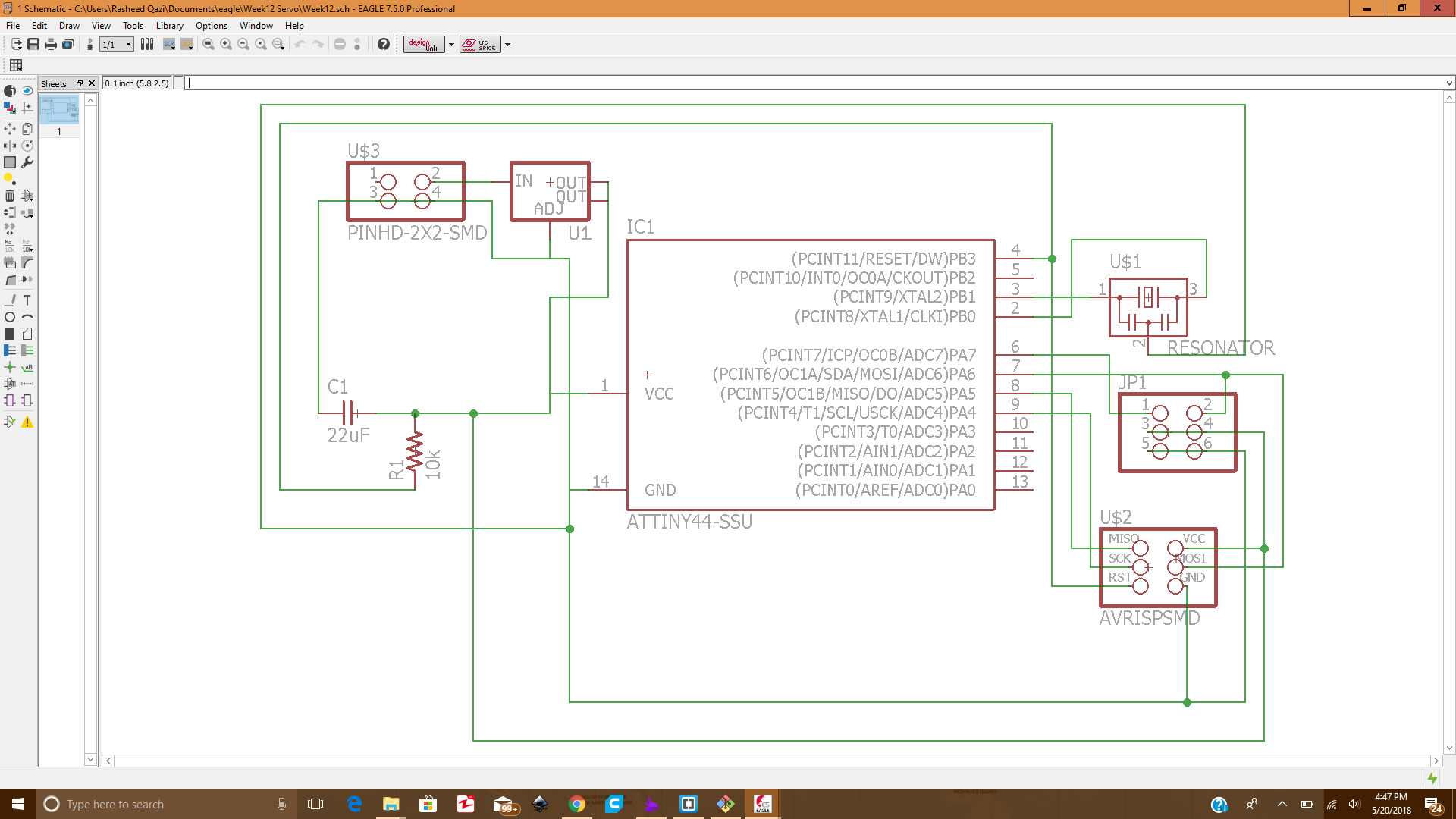Click the Save icon in toolbar

33,45
